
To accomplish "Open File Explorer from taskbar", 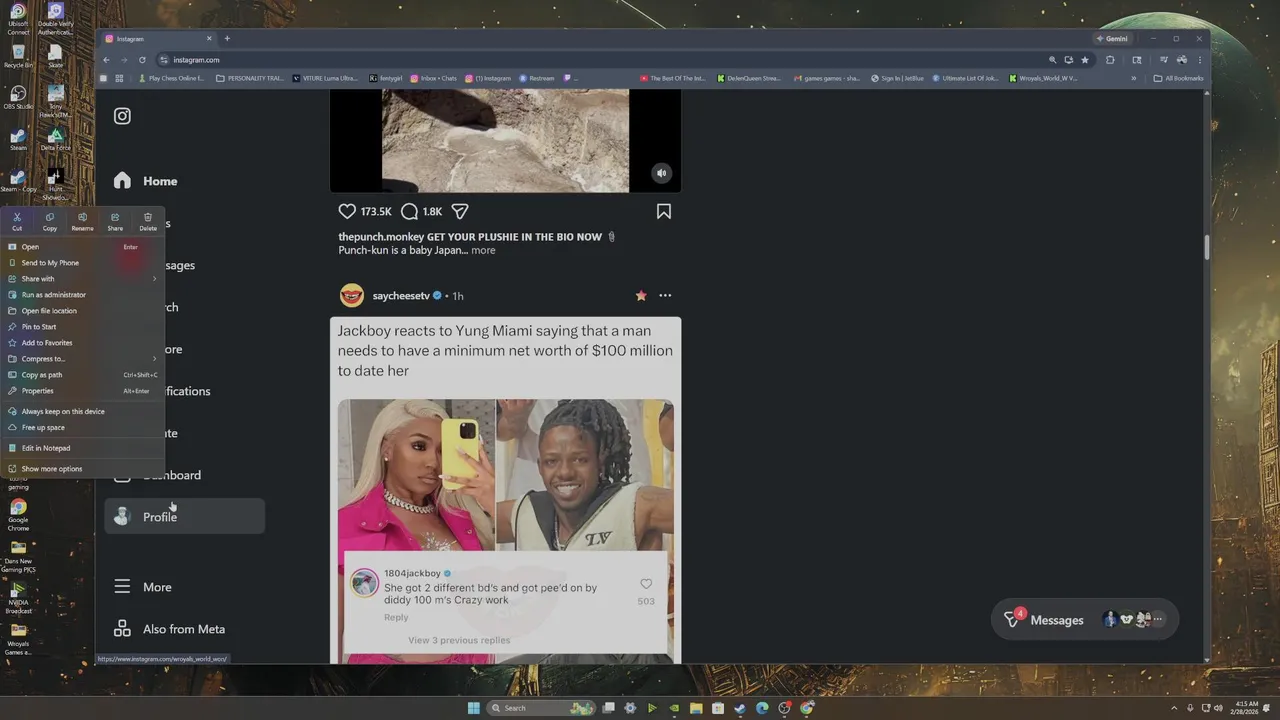I will 696,708.
